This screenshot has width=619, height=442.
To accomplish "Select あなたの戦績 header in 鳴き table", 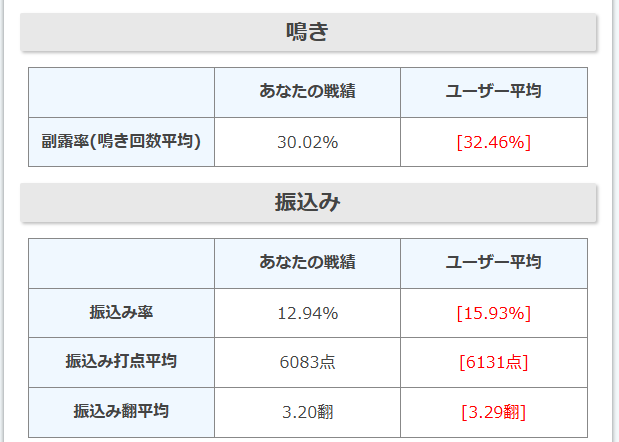I will (x=308, y=92).
